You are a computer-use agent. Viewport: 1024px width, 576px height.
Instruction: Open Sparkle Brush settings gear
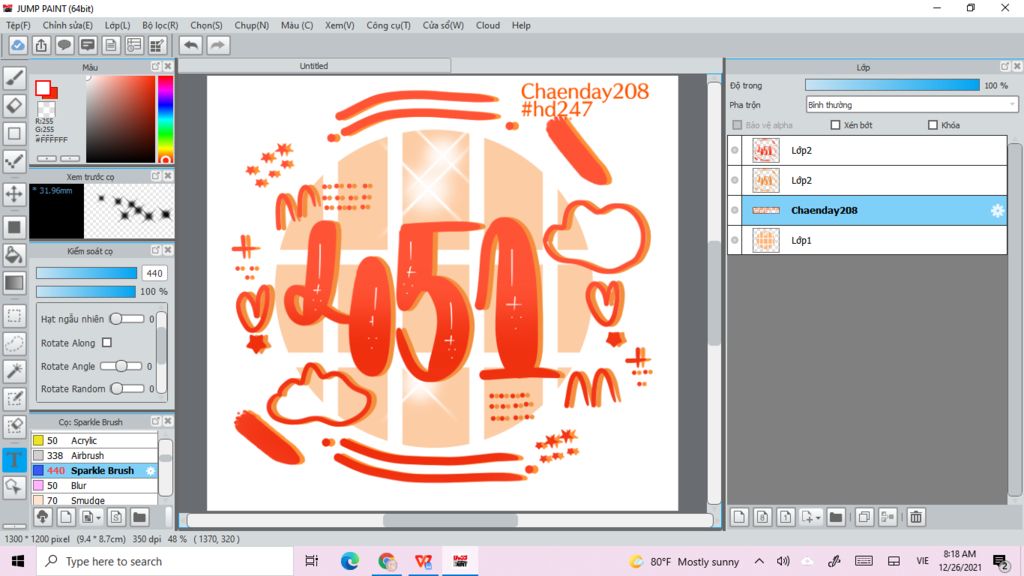pos(150,471)
